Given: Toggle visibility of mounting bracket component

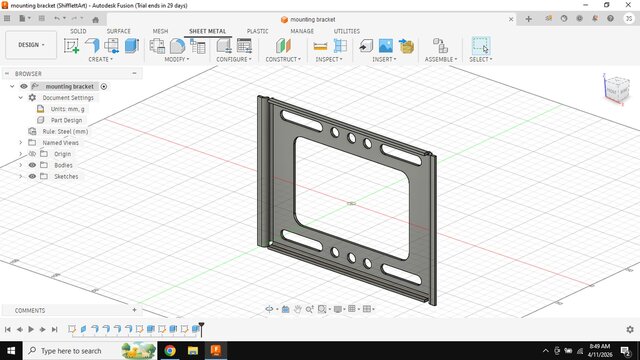Looking at the screenshot, I should (x=24, y=87).
